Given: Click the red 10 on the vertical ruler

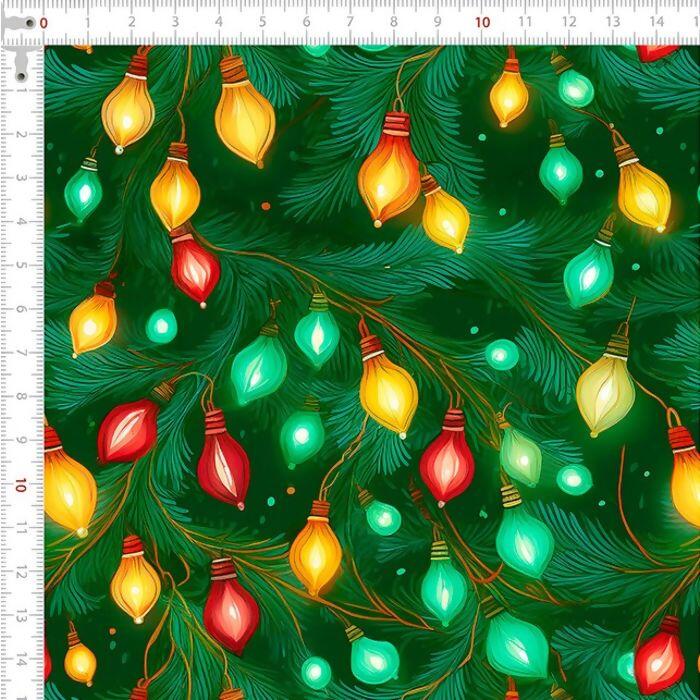Looking at the screenshot, I should (x=20, y=484).
